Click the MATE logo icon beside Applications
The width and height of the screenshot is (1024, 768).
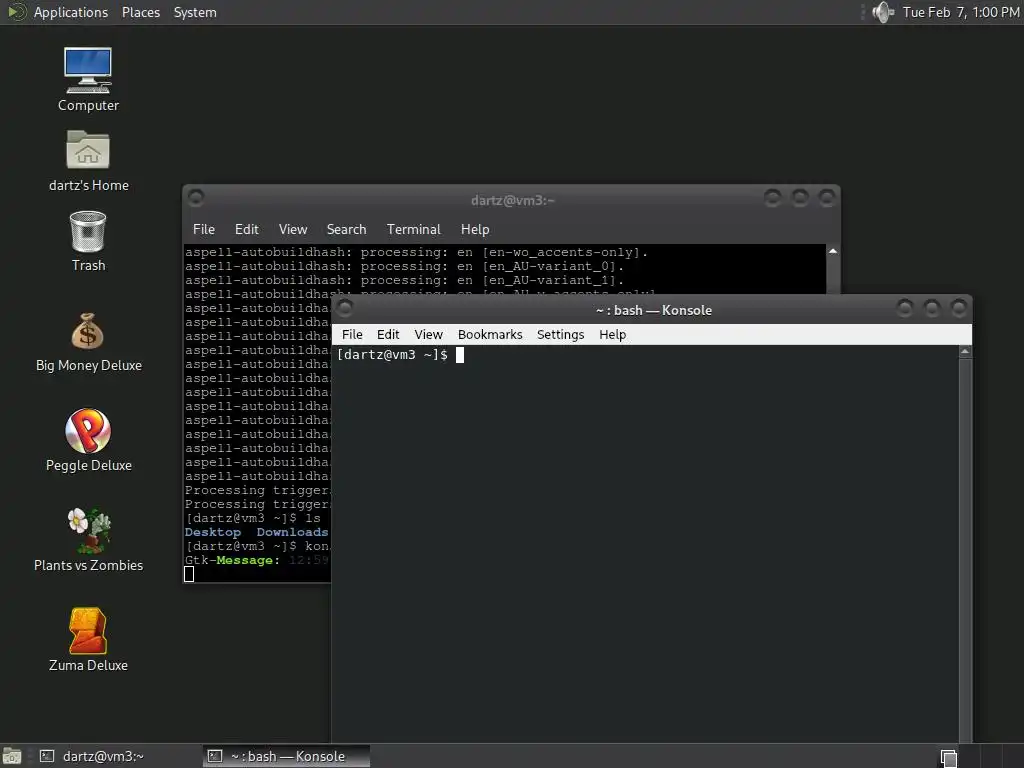16,12
